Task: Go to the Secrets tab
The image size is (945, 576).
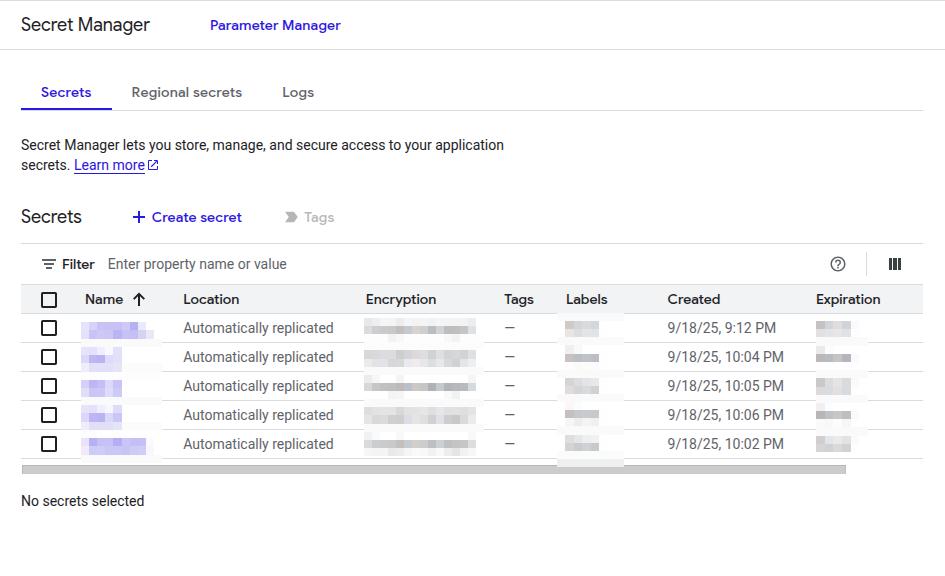Action: click(x=66, y=92)
